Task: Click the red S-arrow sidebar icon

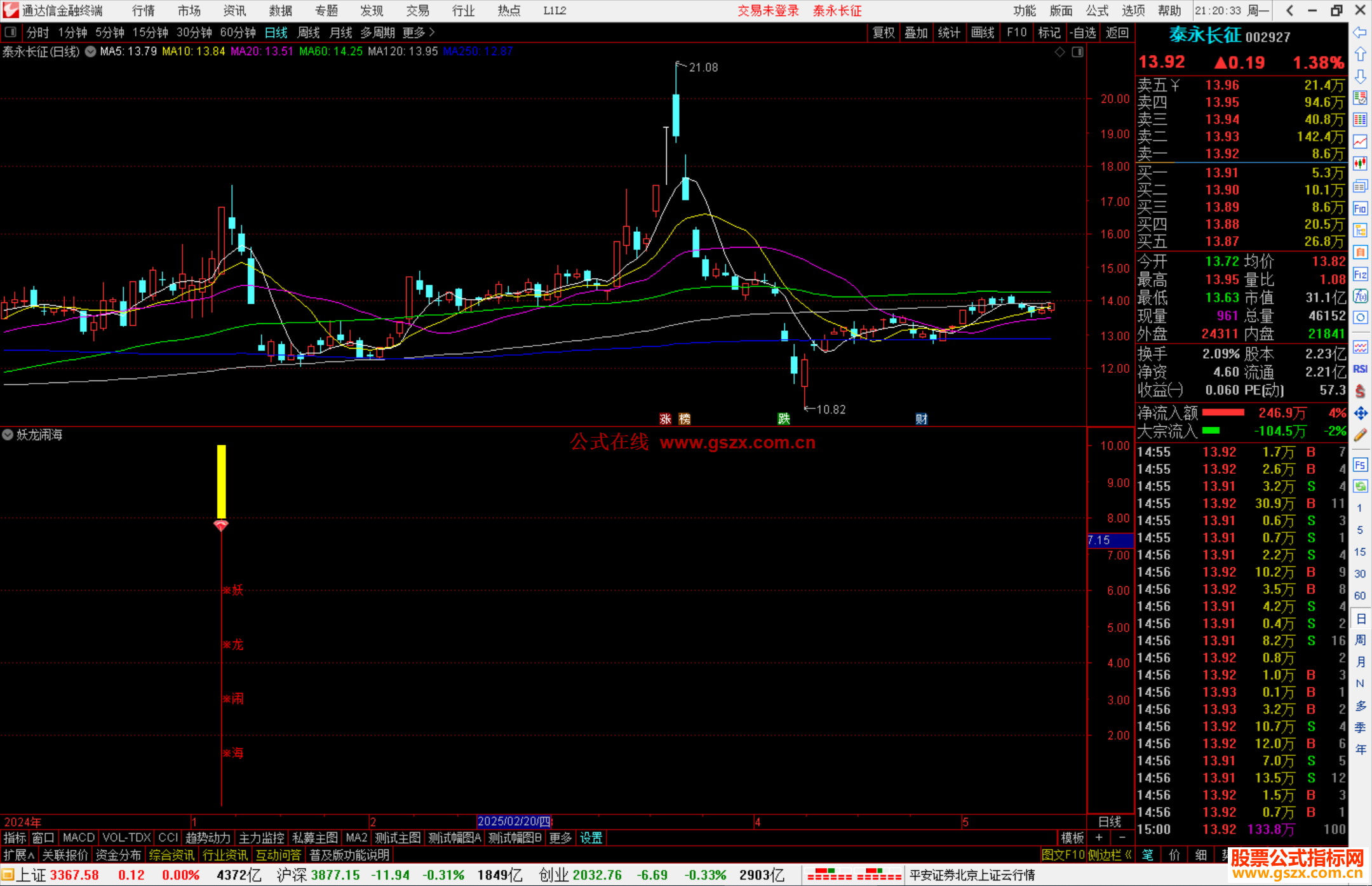Action: pyautogui.click(x=1360, y=391)
